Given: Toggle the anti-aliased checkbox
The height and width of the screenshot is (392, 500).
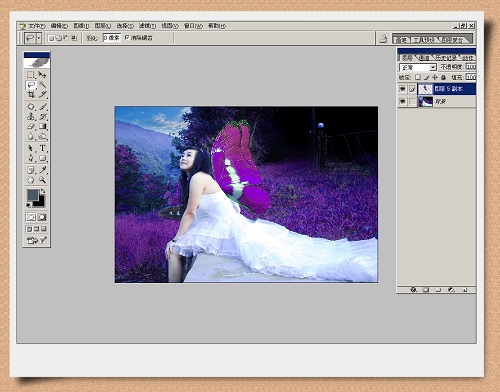Looking at the screenshot, I should 127,38.
